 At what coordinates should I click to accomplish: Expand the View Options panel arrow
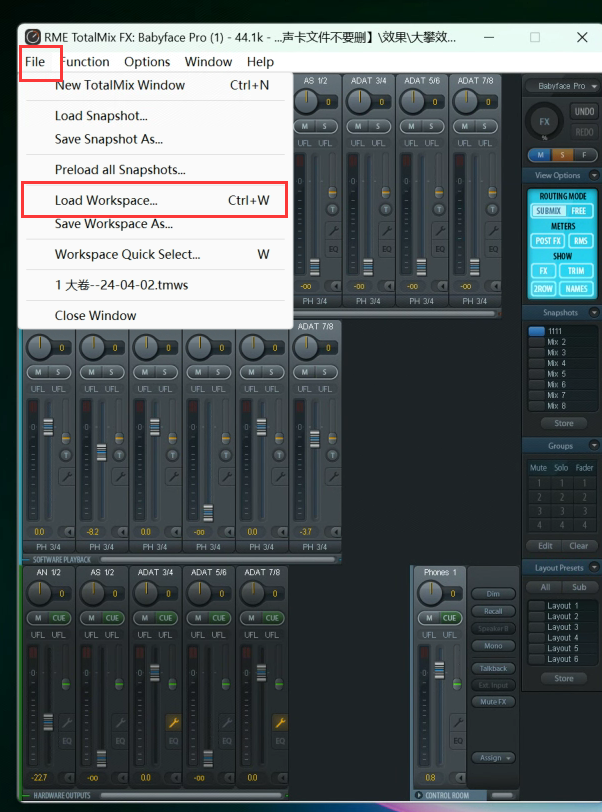pos(594,176)
